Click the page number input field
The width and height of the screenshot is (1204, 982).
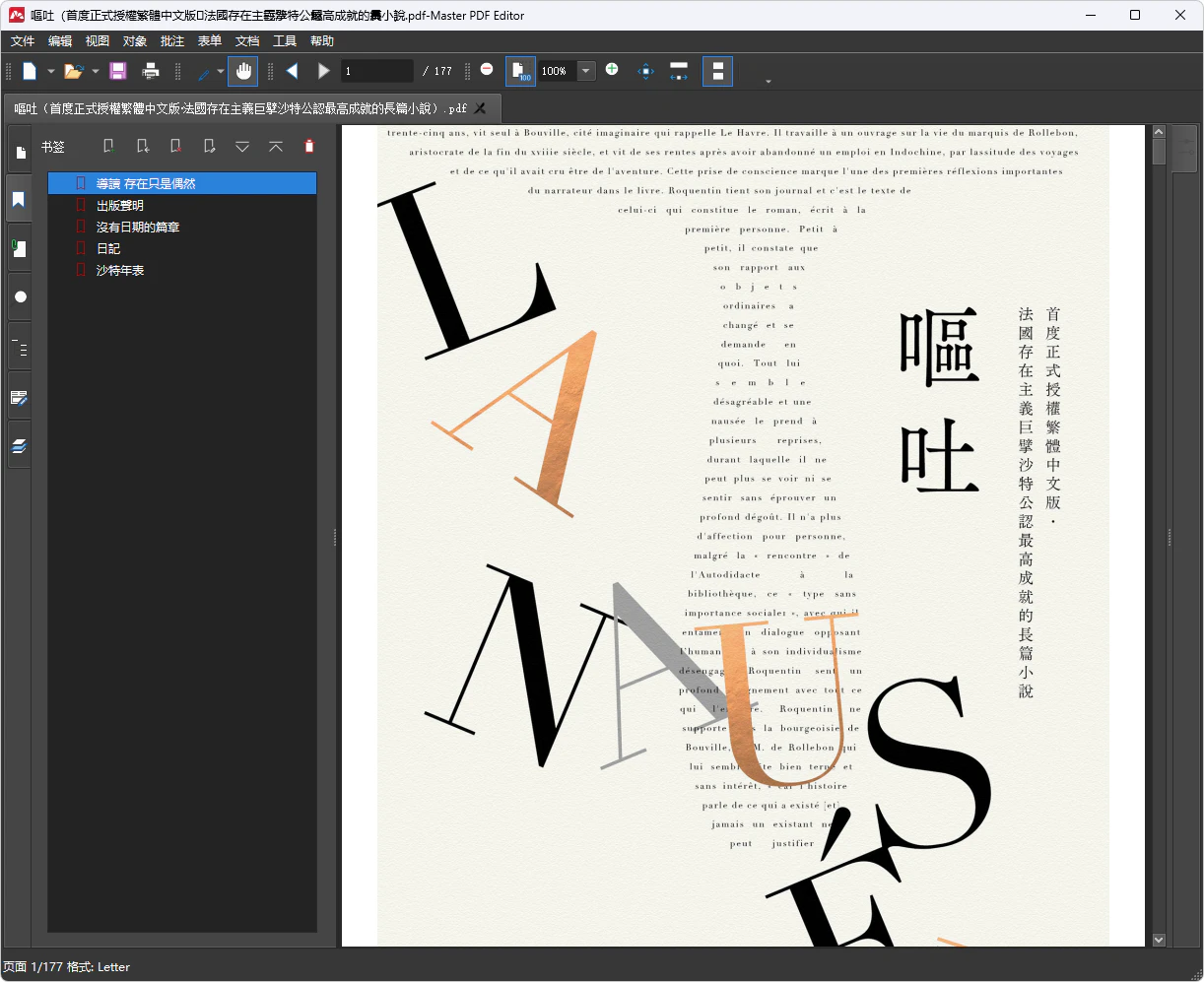[x=376, y=71]
